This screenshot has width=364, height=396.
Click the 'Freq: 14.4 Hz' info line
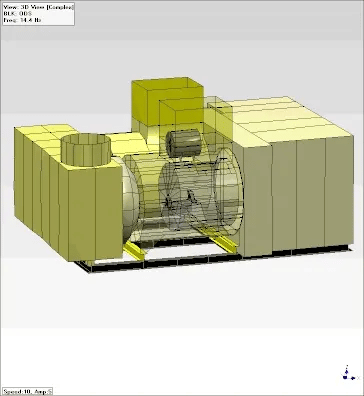(22, 20)
